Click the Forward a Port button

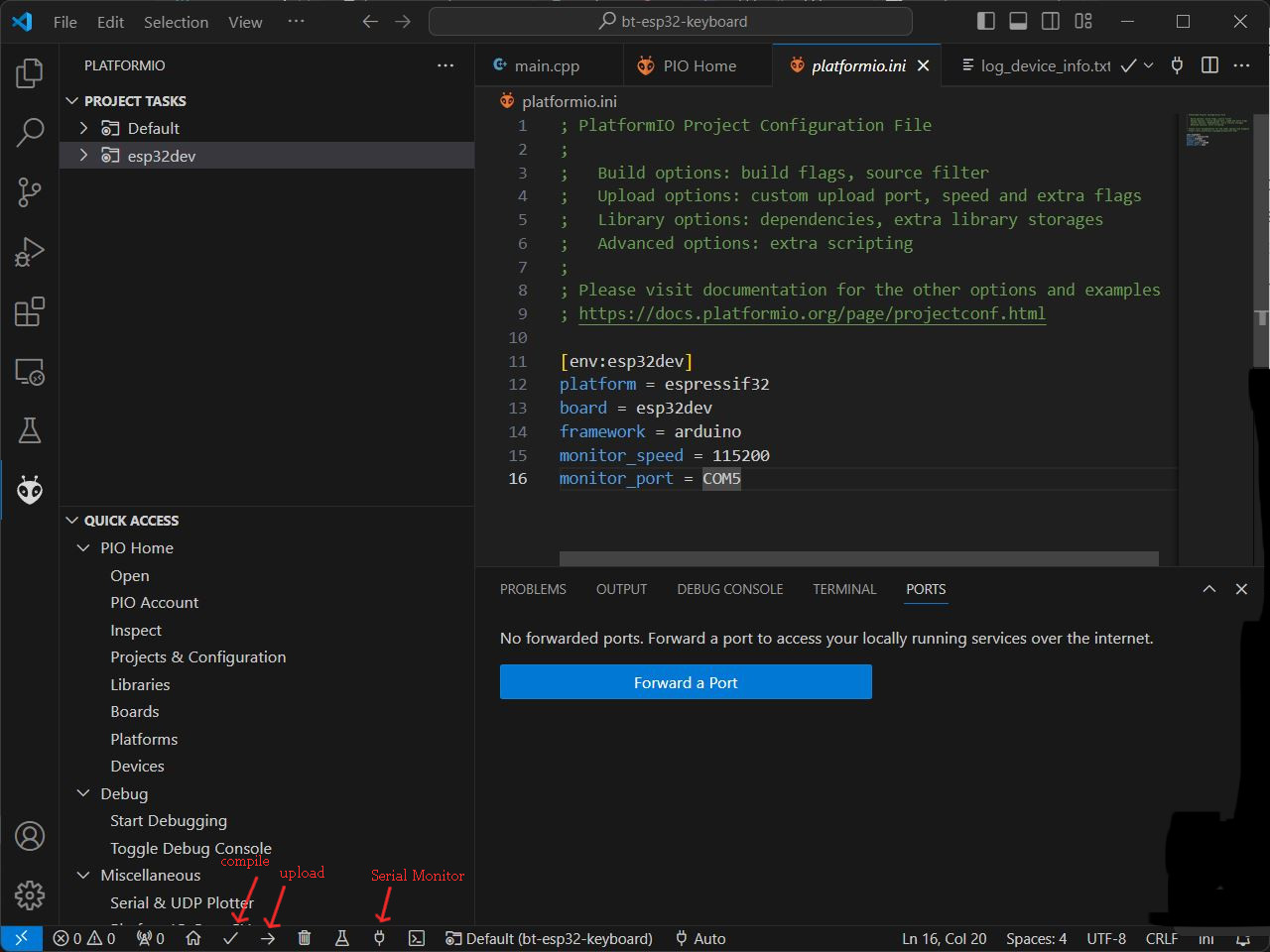click(x=686, y=682)
